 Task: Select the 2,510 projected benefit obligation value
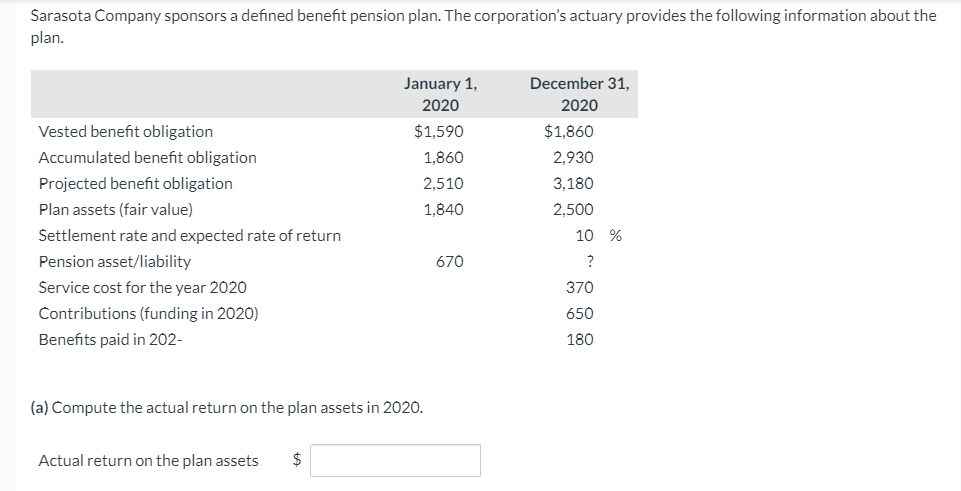coord(443,183)
